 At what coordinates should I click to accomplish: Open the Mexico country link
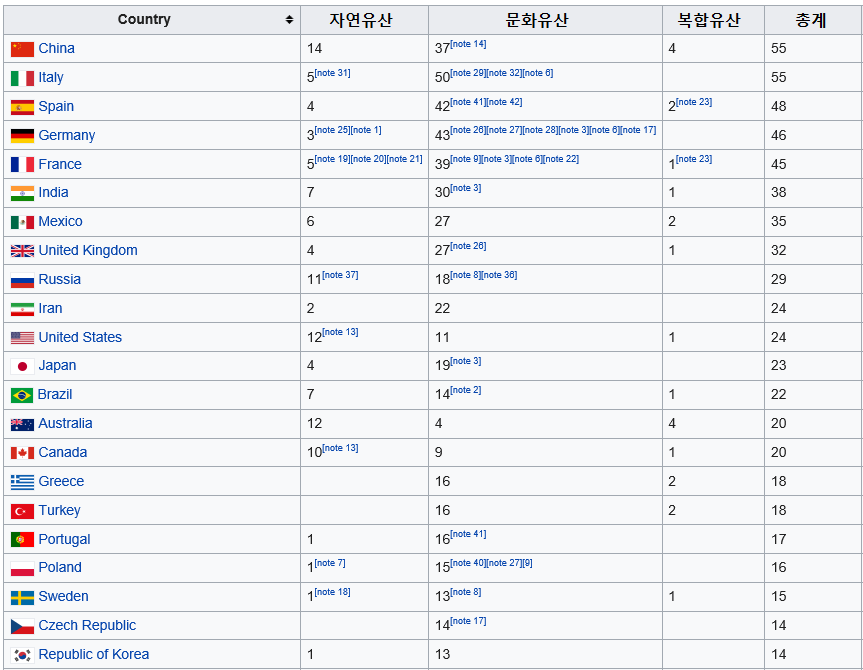pos(61,221)
